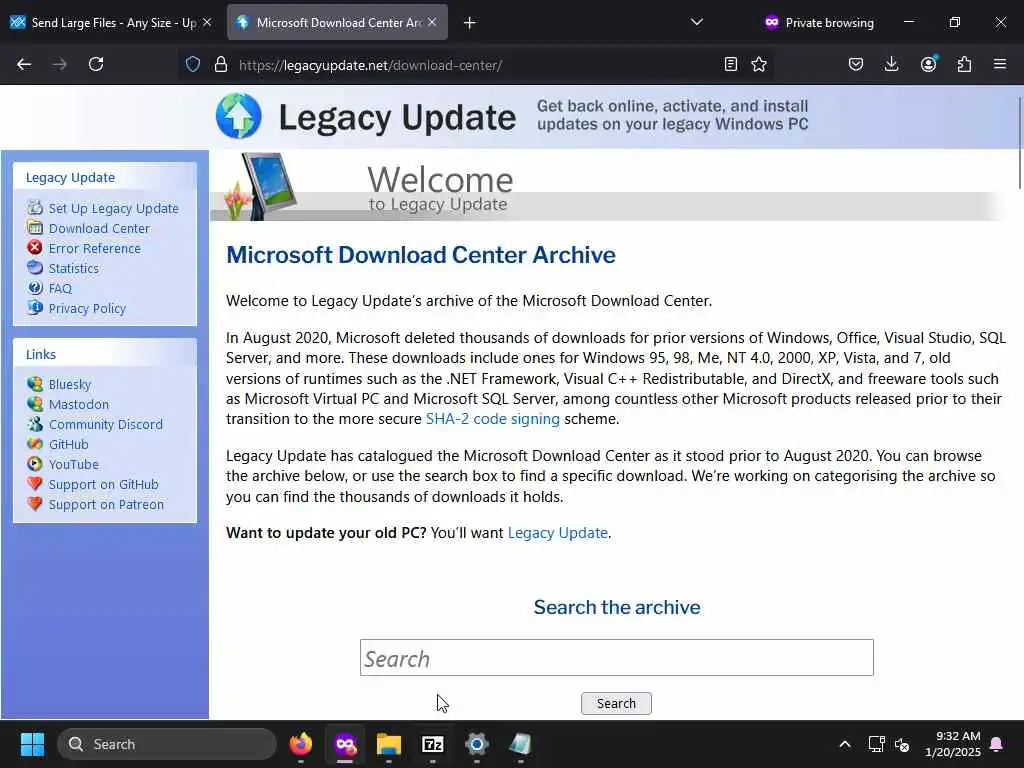The image size is (1024, 768).
Task: Open 7-Zip from the taskbar
Action: tap(432, 744)
